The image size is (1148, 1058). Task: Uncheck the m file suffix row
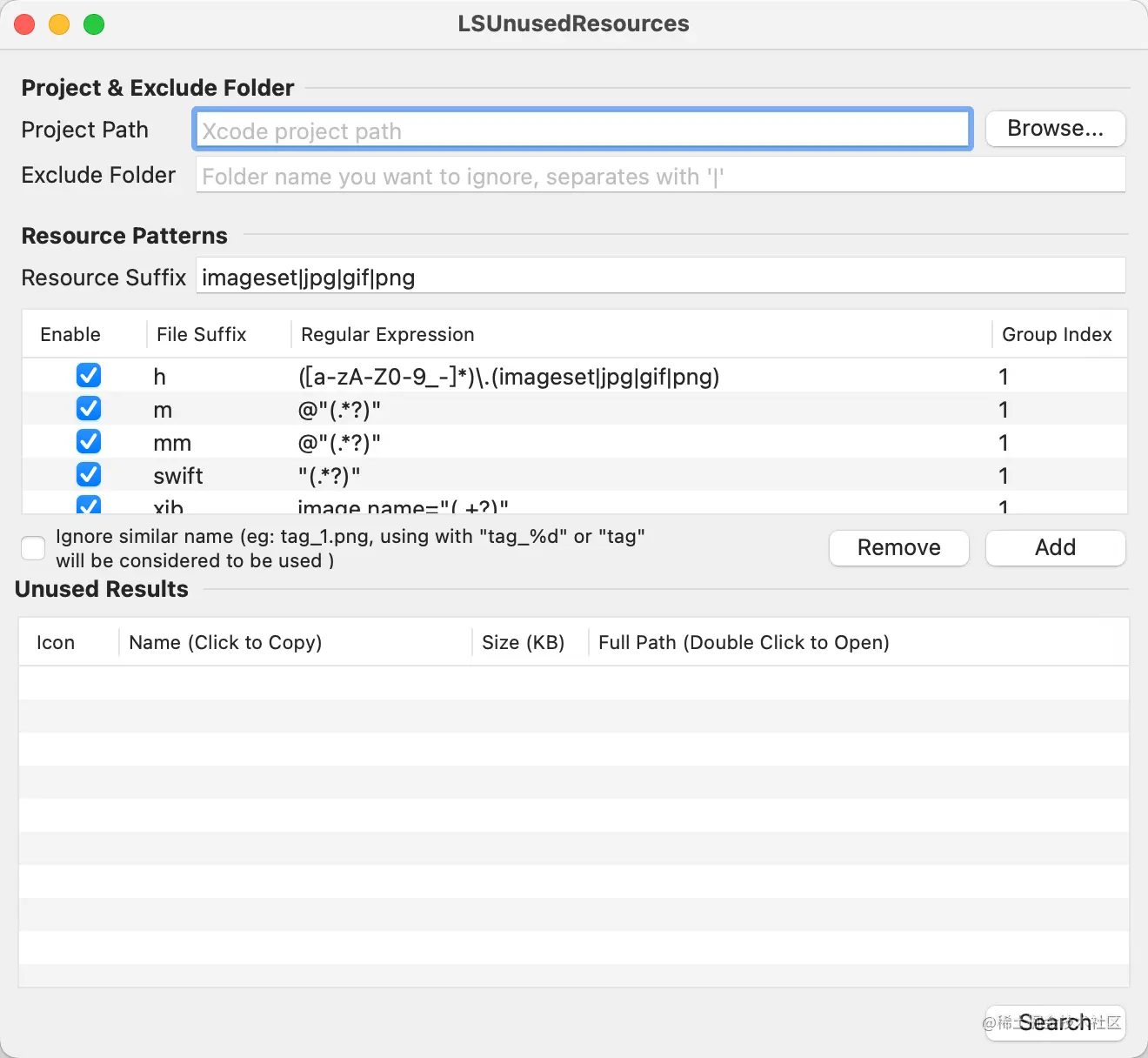tap(89, 409)
